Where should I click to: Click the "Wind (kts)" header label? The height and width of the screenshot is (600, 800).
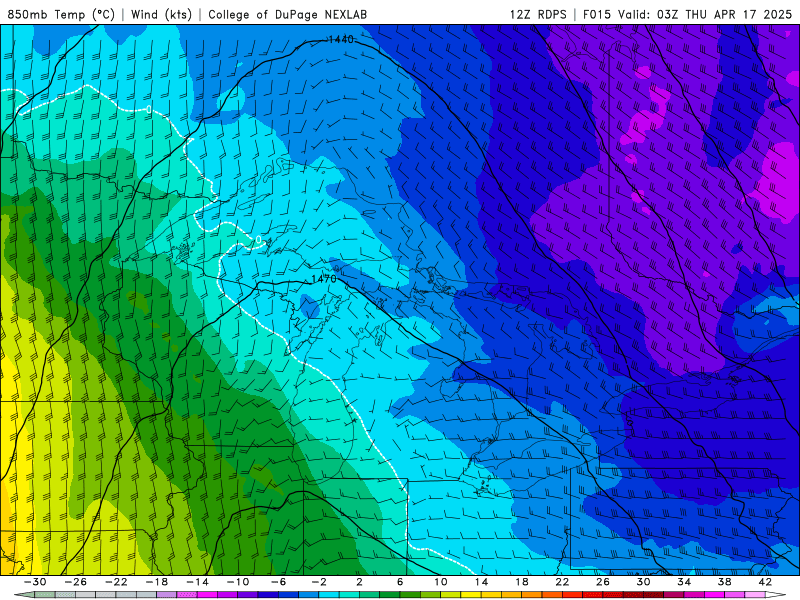tap(161, 14)
